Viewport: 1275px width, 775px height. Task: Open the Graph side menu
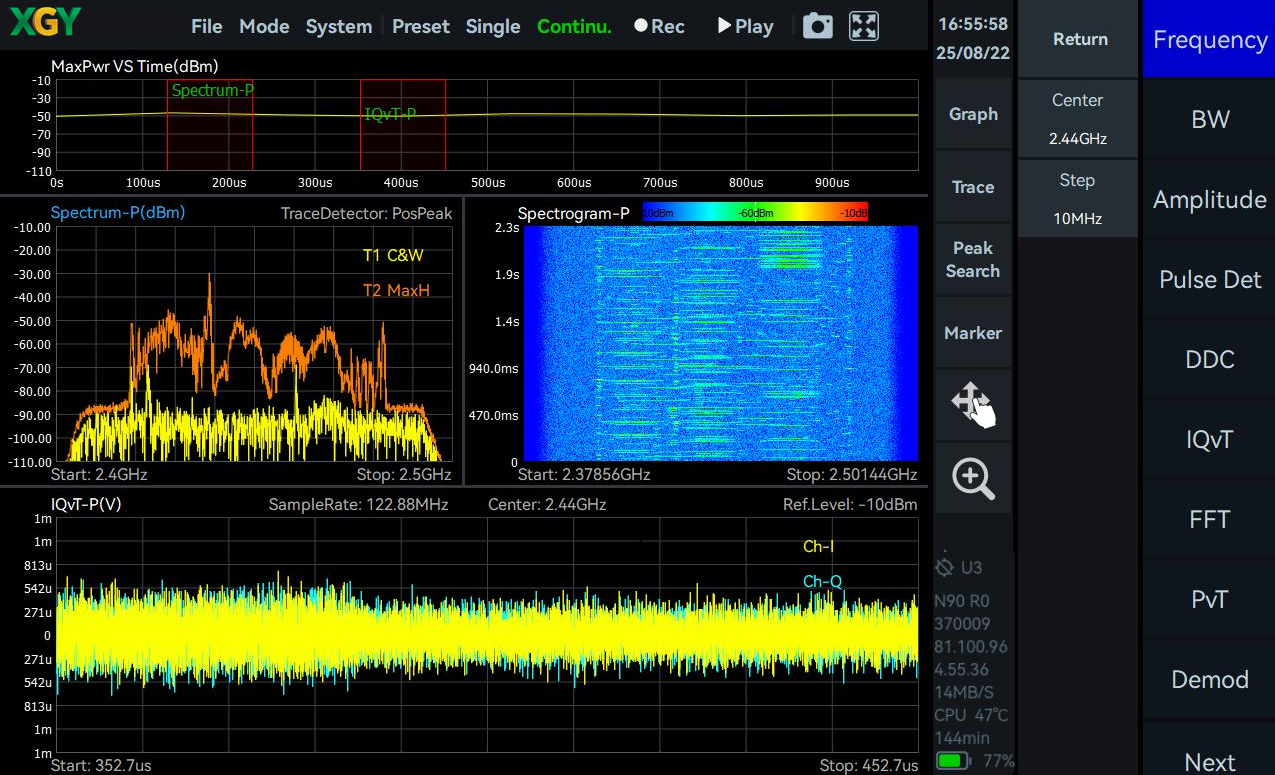(973, 114)
